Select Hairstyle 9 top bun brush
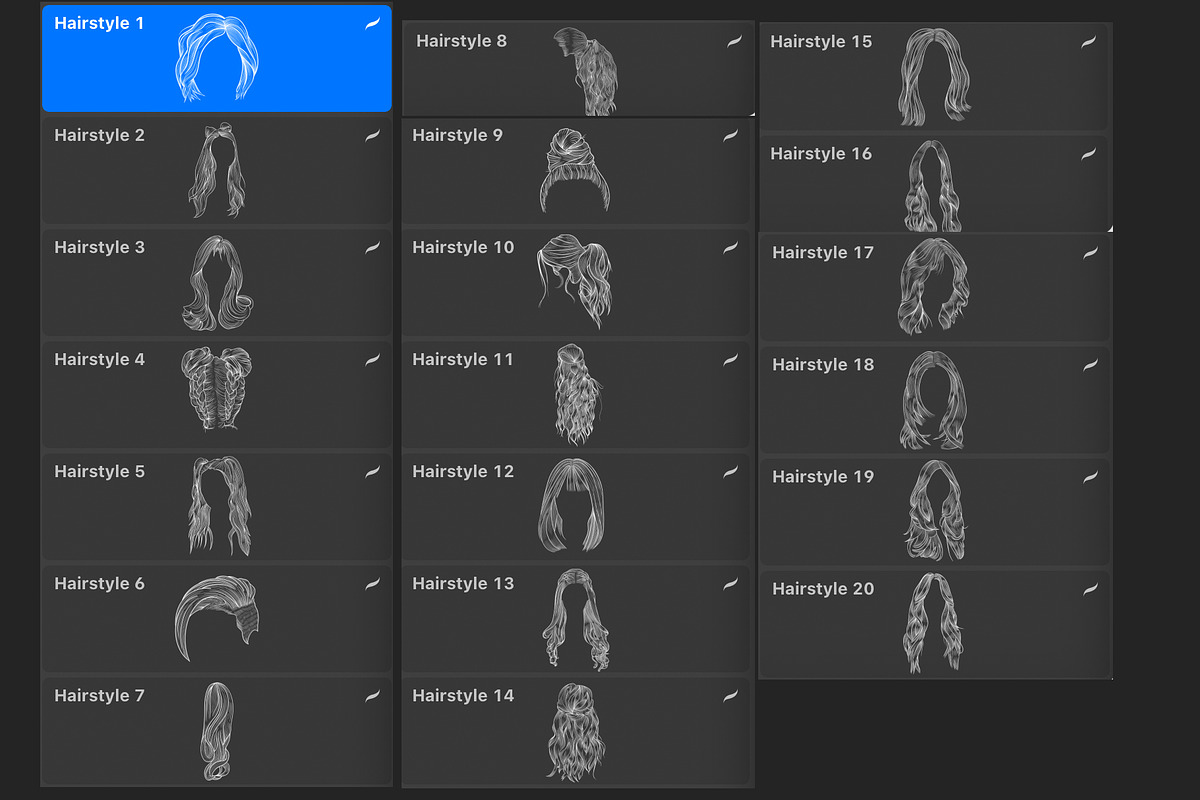1200x800 pixels. tap(576, 171)
